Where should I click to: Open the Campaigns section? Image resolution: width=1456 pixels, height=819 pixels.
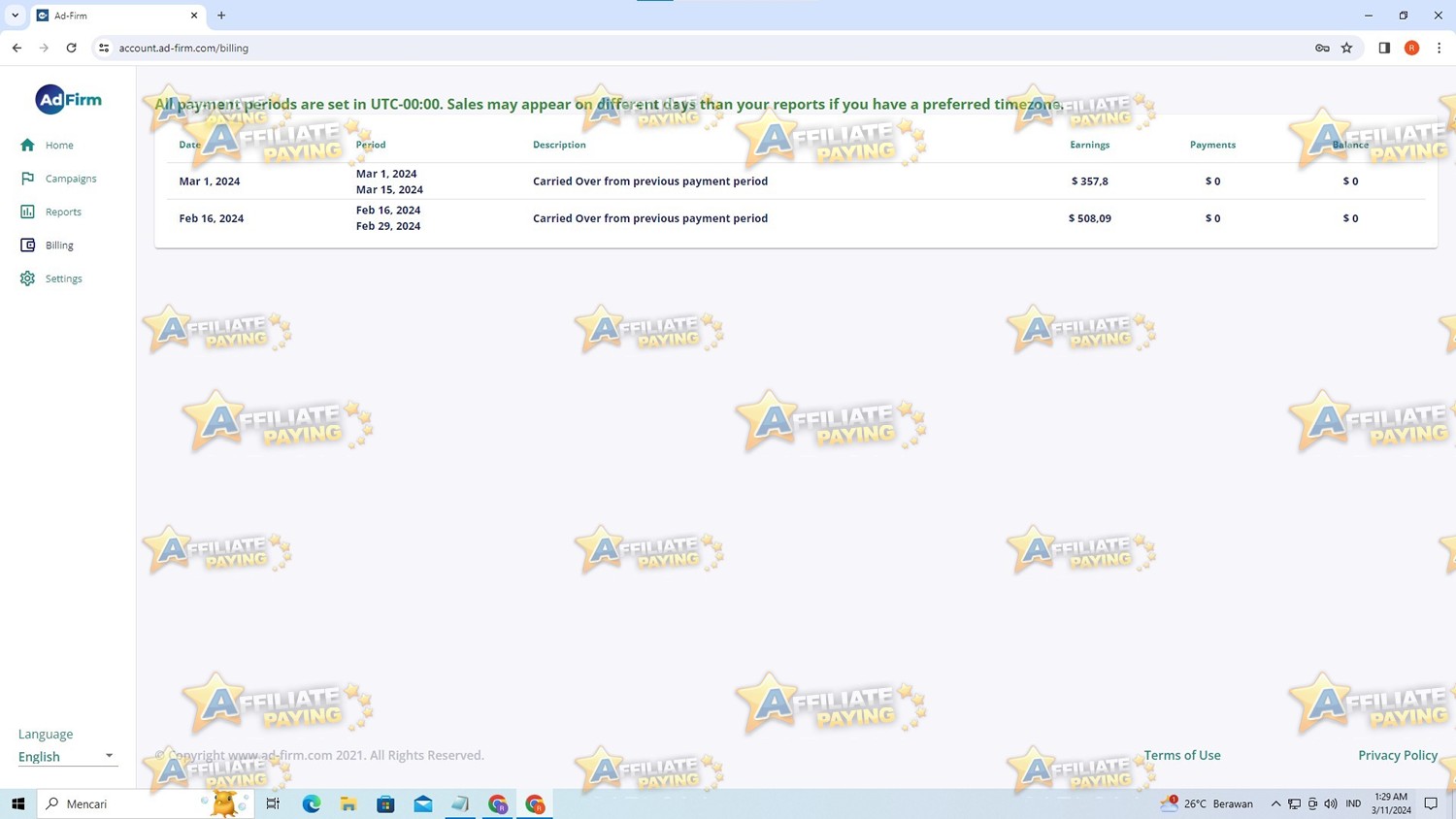pyautogui.click(x=71, y=179)
